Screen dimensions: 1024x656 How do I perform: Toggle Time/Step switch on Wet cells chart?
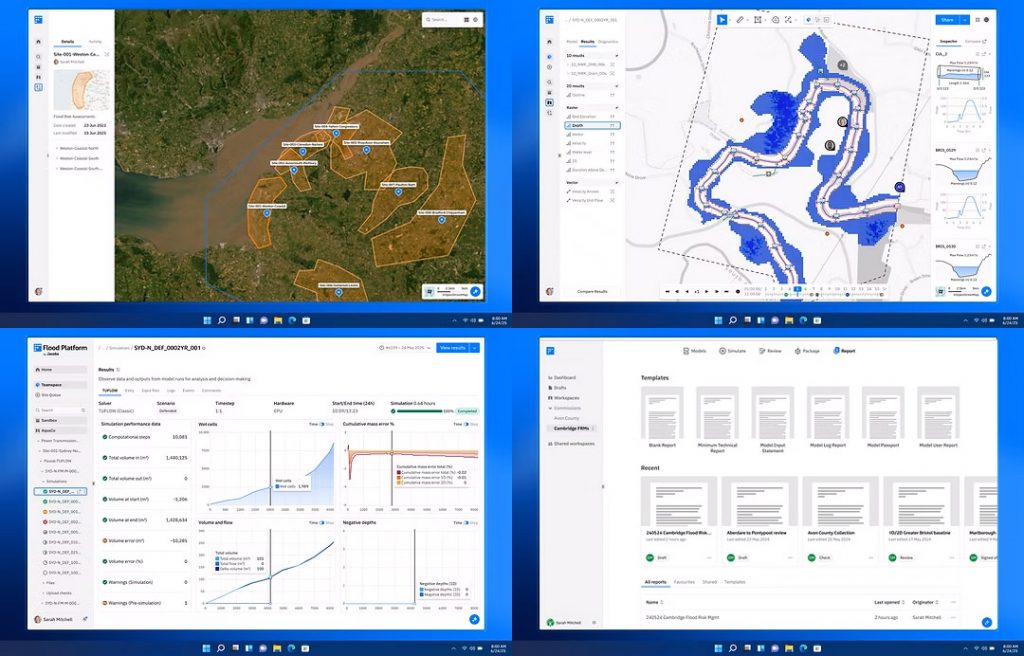click(321, 424)
